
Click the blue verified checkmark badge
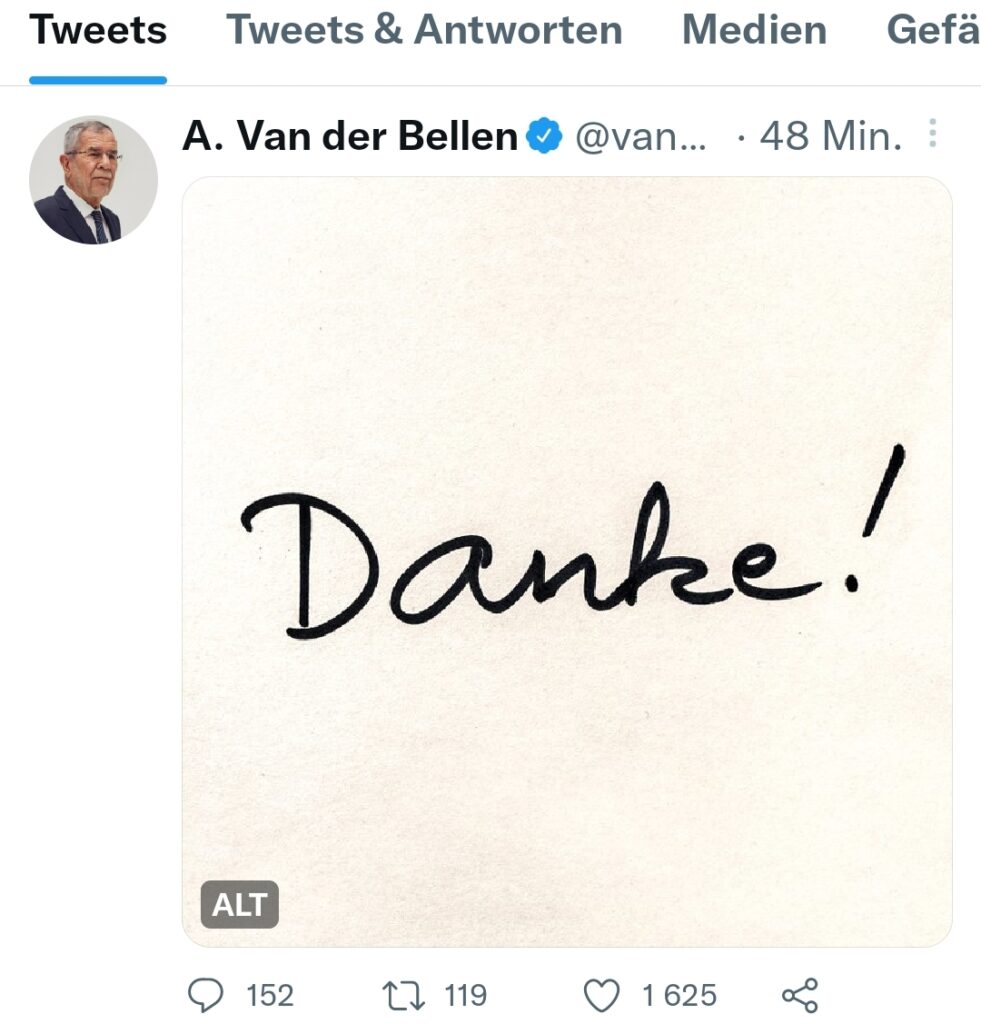[x=545, y=136]
